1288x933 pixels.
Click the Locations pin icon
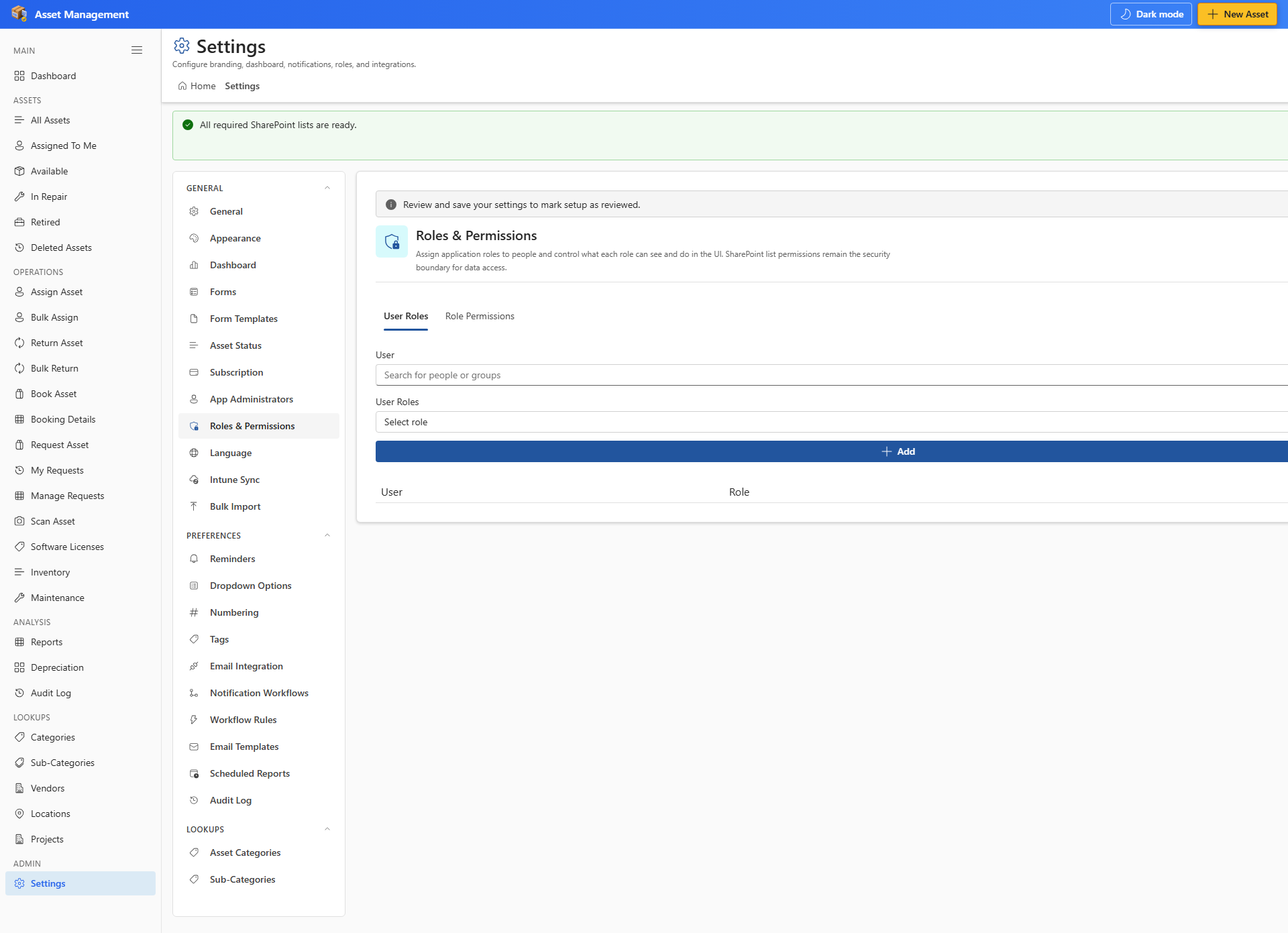point(19,814)
